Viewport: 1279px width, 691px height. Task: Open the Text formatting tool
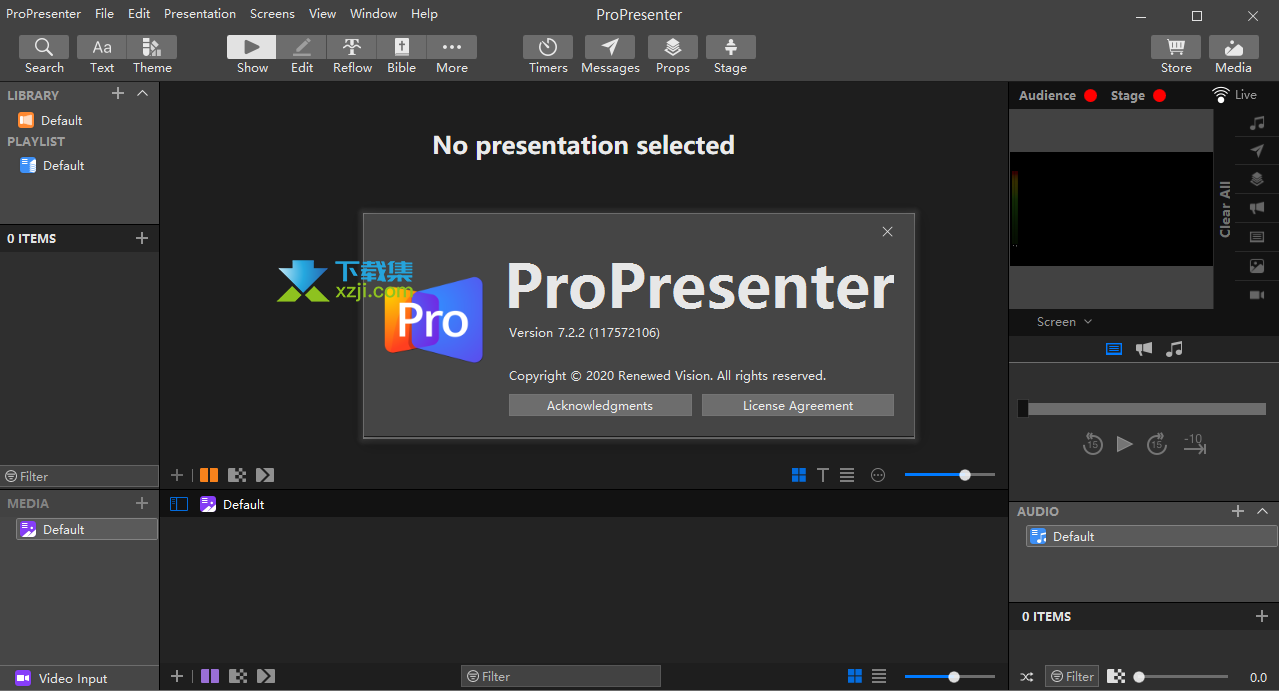(x=102, y=55)
